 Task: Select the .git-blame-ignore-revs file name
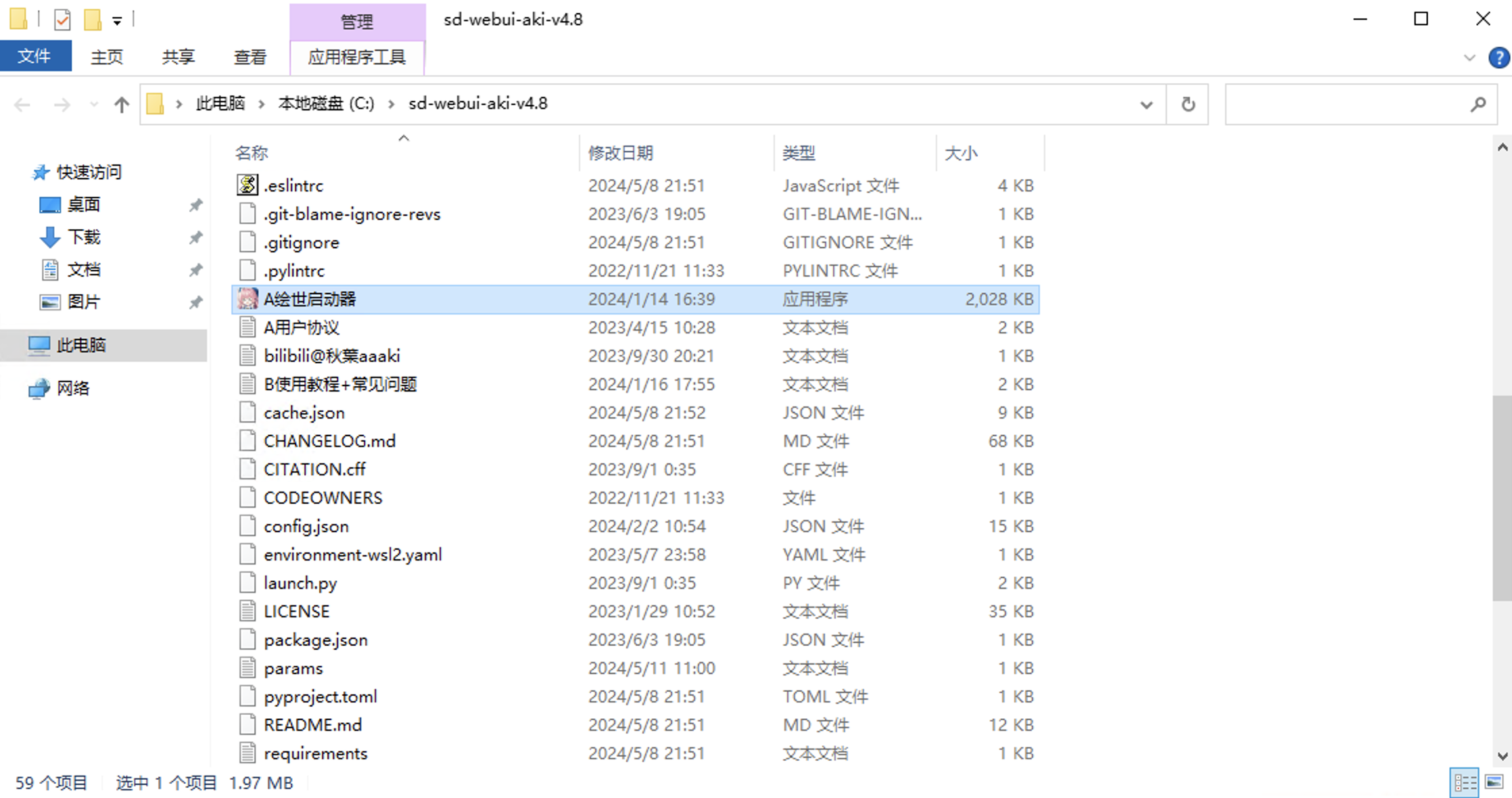(x=352, y=214)
